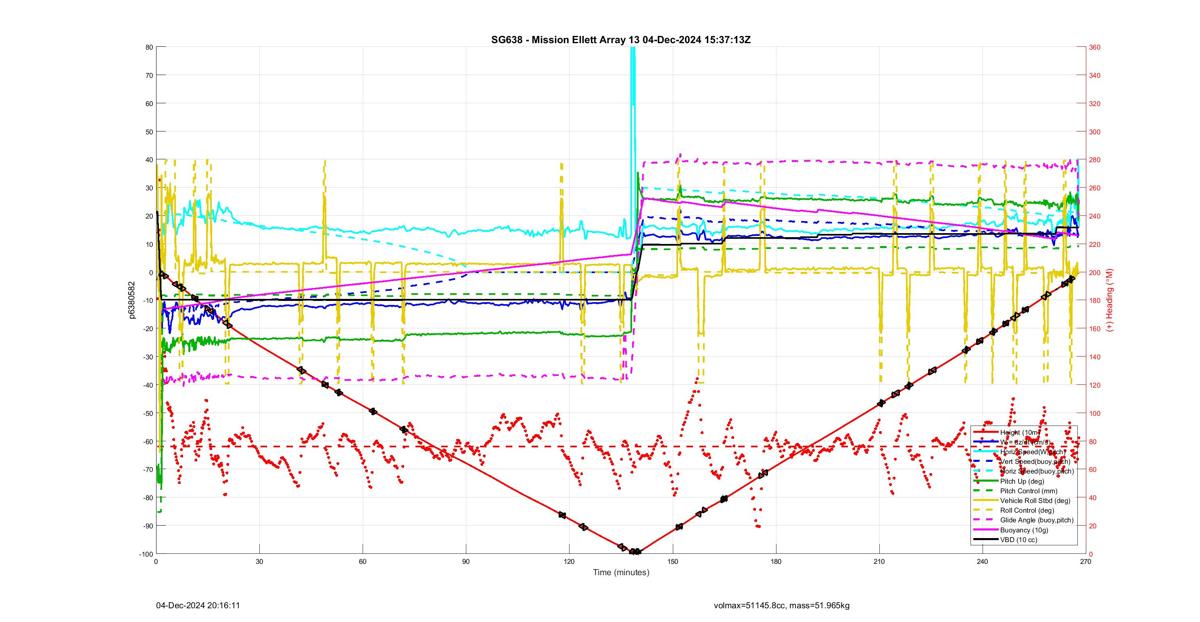The image size is (1200, 622).
Task: Select the 'Vehicle Roll Stbd (deg)' legend entry
Action: pos(1035,501)
